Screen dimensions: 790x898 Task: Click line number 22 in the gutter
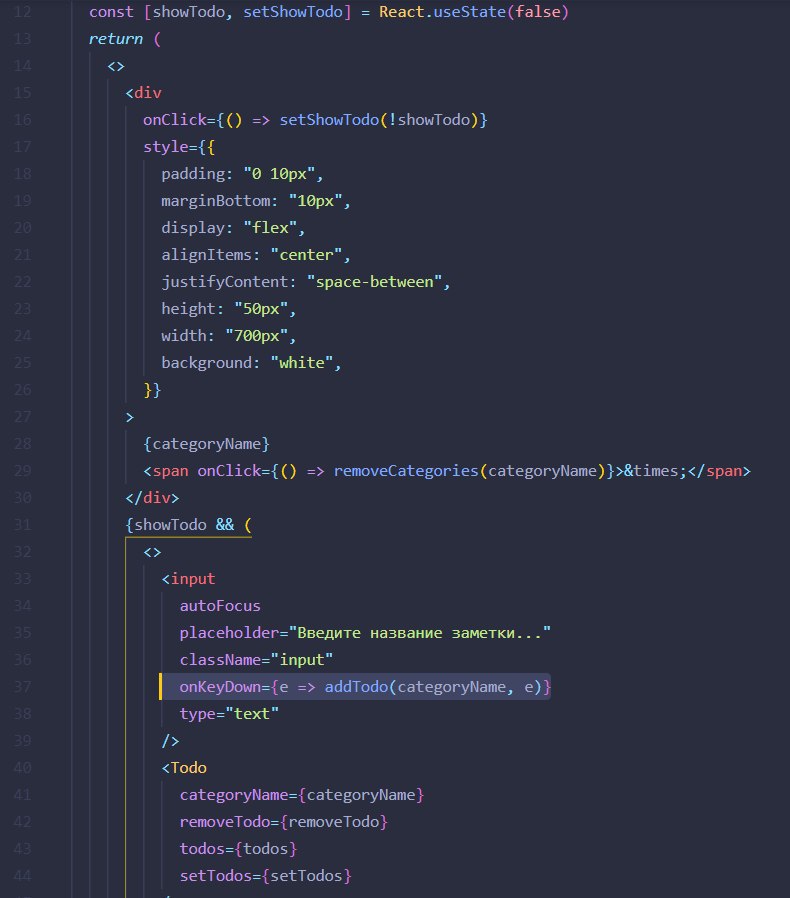pyautogui.click(x=22, y=282)
